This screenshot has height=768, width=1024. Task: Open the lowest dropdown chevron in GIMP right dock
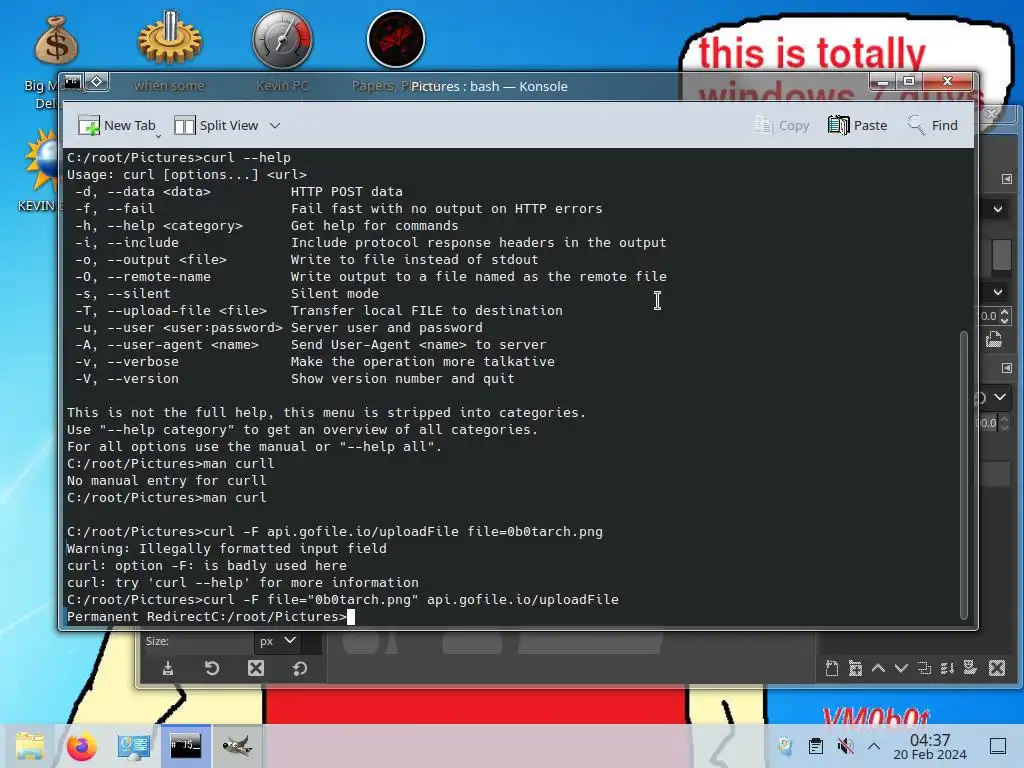point(1000,397)
